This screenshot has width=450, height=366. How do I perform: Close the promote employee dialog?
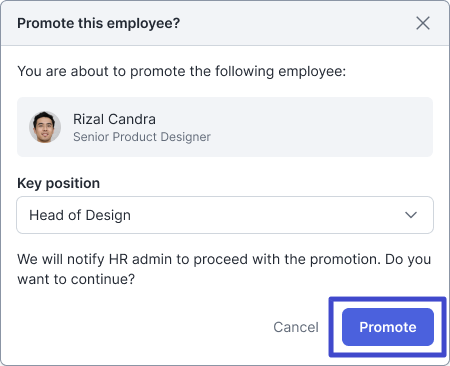tap(423, 23)
